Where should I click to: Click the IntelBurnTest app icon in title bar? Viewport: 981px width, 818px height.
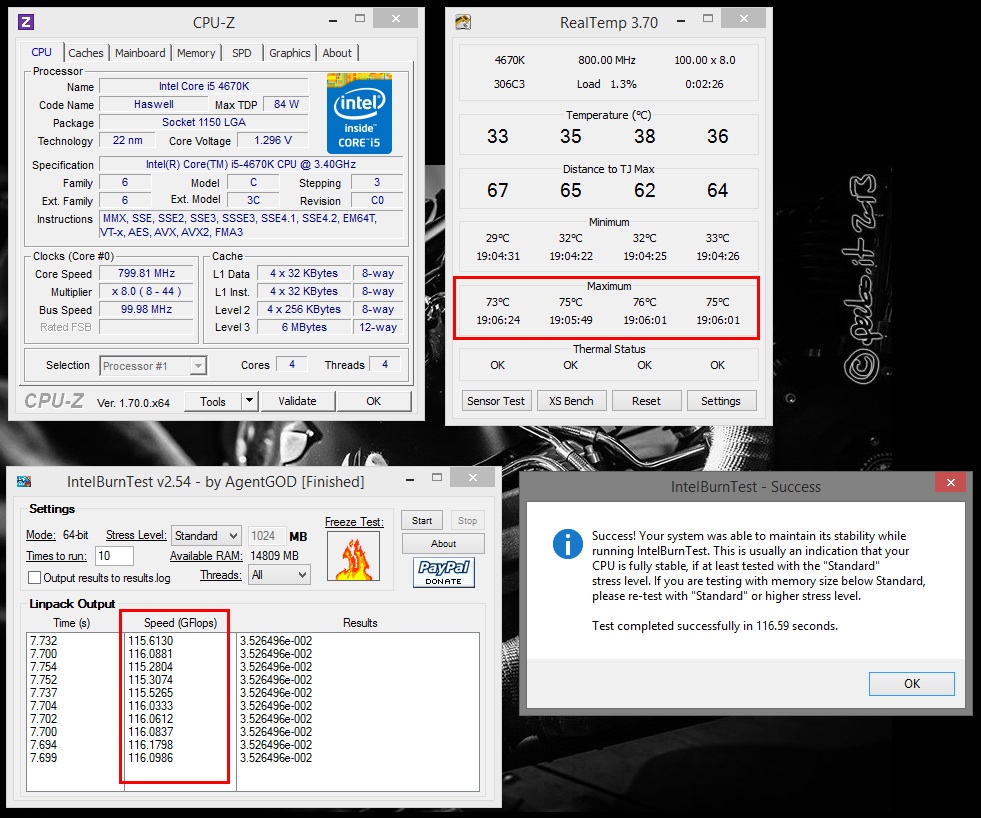(24, 481)
